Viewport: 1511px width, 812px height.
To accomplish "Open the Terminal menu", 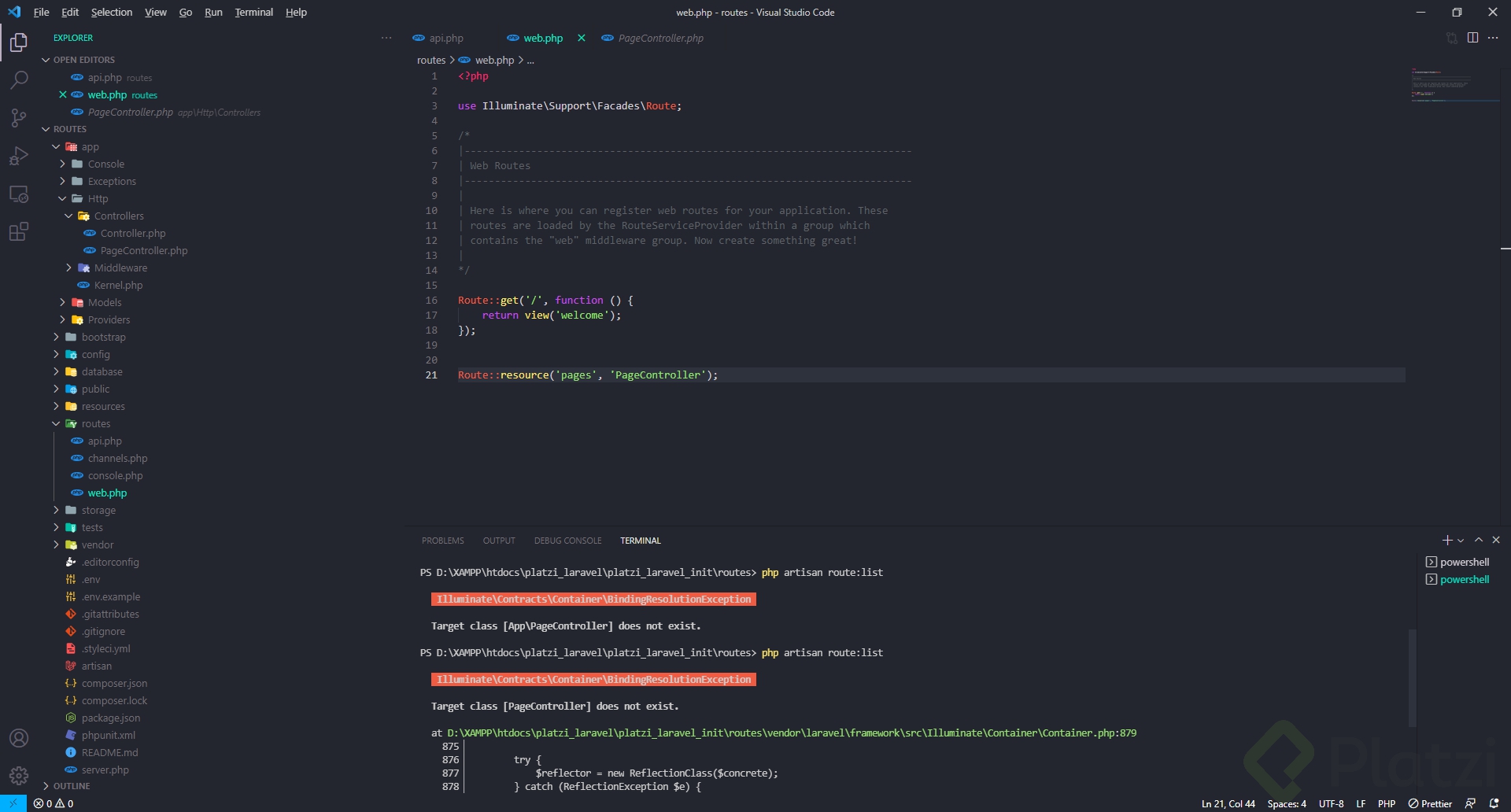I will (x=253, y=12).
